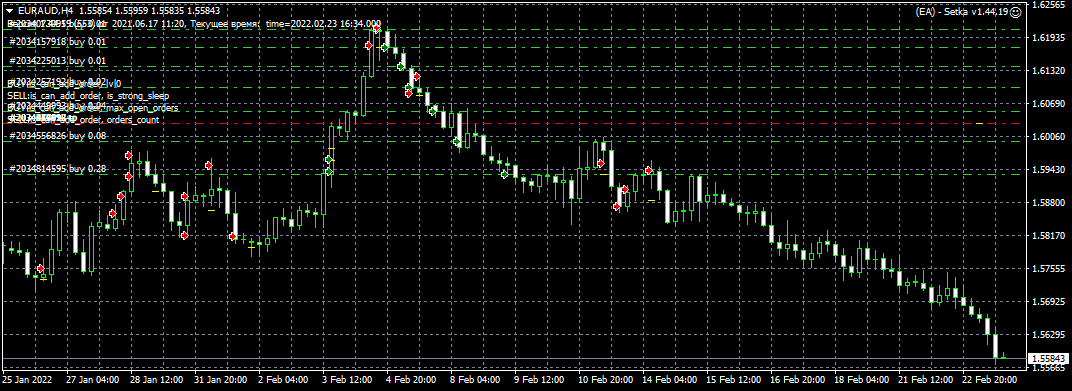Click time axis label 21 Feb 12:00
1072x391 pixels.
pyautogui.click(x=927, y=379)
